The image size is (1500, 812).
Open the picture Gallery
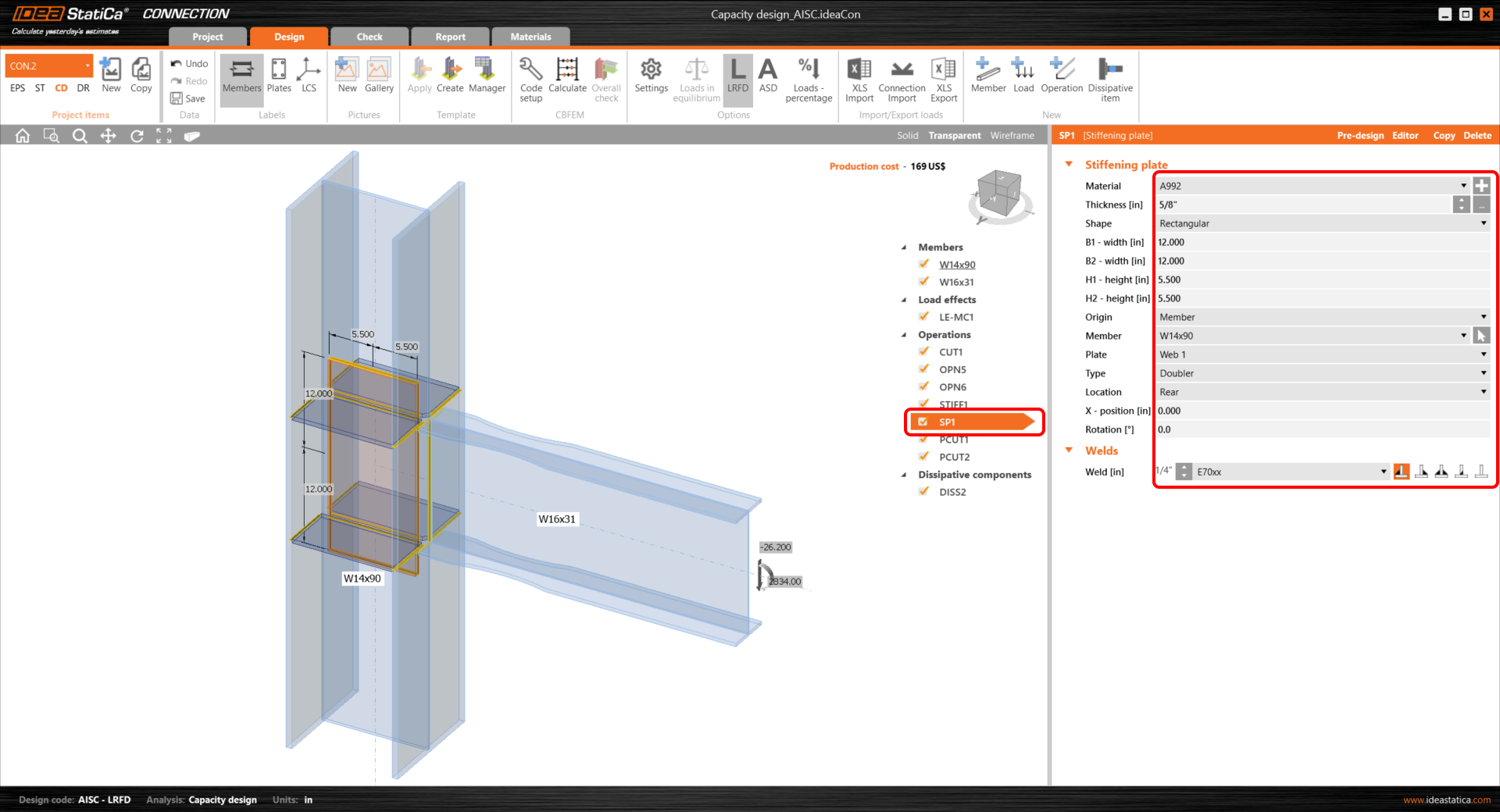pyautogui.click(x=379, y=77)
